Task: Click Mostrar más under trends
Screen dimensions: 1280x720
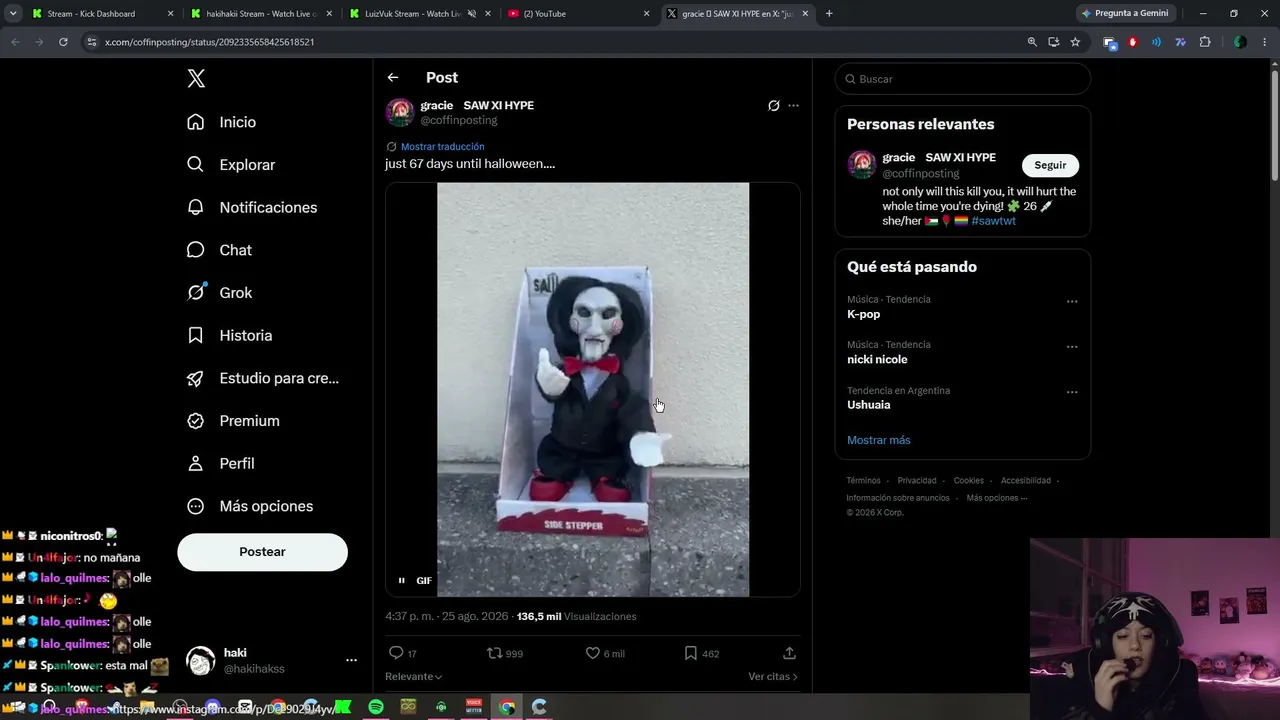Action: tap(879, 440)
